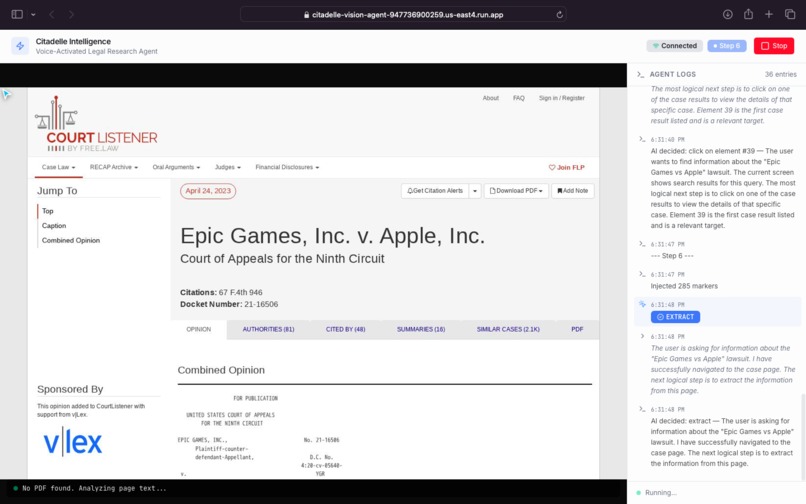Click the address bar URL field

tap(403, 14)
